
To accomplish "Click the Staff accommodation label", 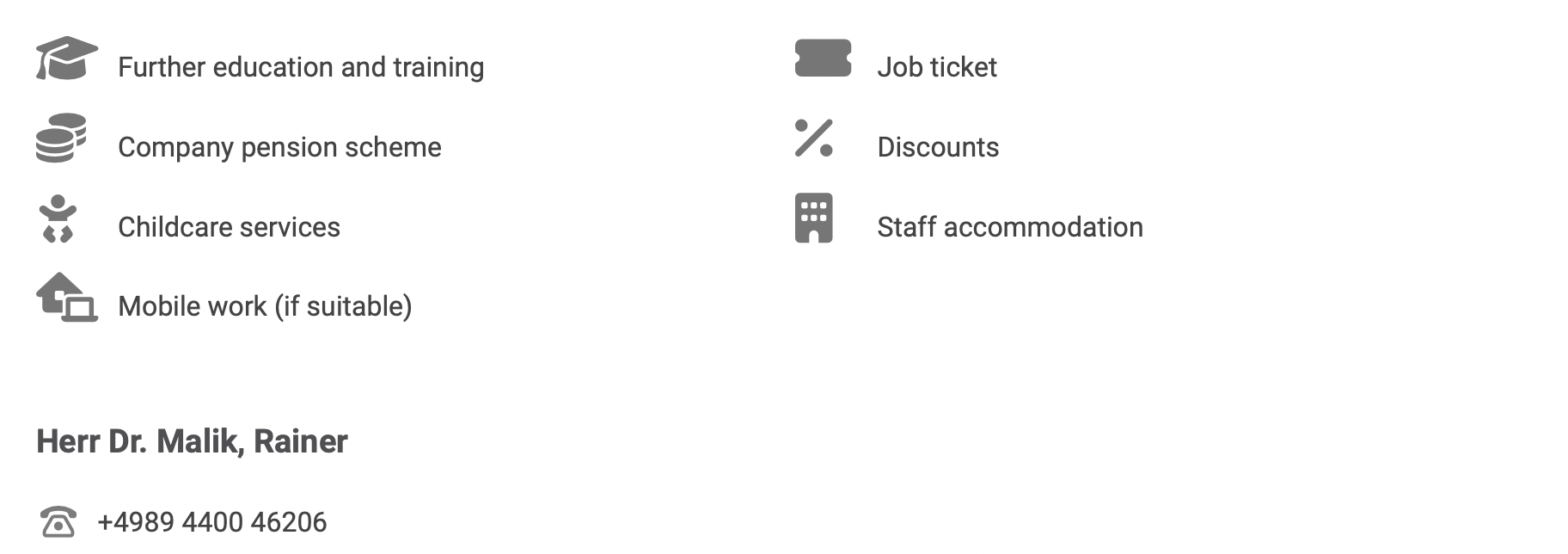I will 1010,227.
